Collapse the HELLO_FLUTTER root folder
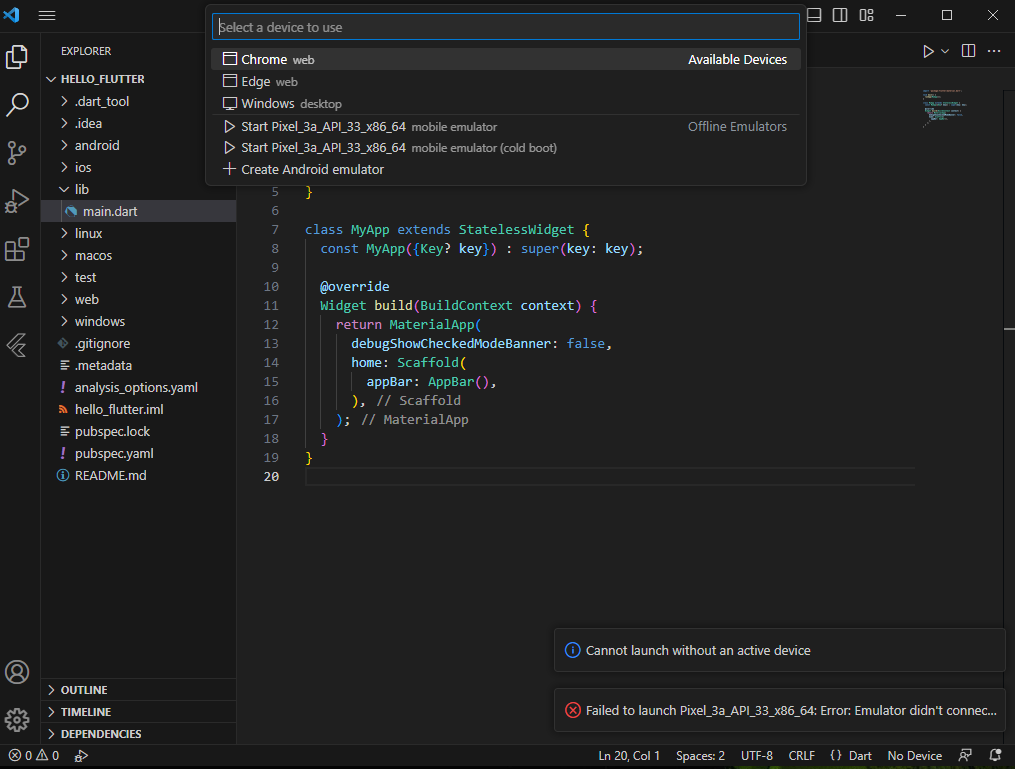The height and width of the screenshot is (769, 1015). (139, 79)
